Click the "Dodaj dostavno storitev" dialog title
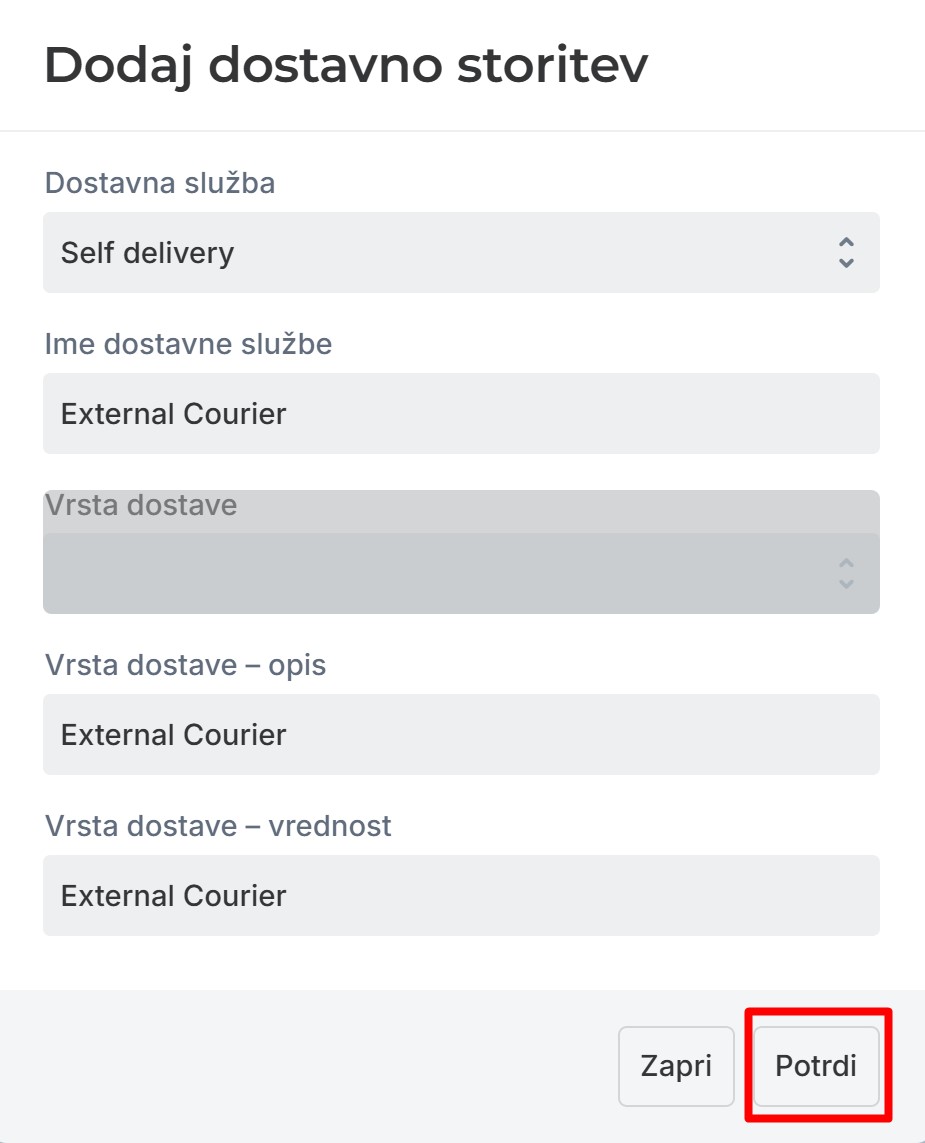This screenshot has width=925, height=1143. (x=346, y=65)
